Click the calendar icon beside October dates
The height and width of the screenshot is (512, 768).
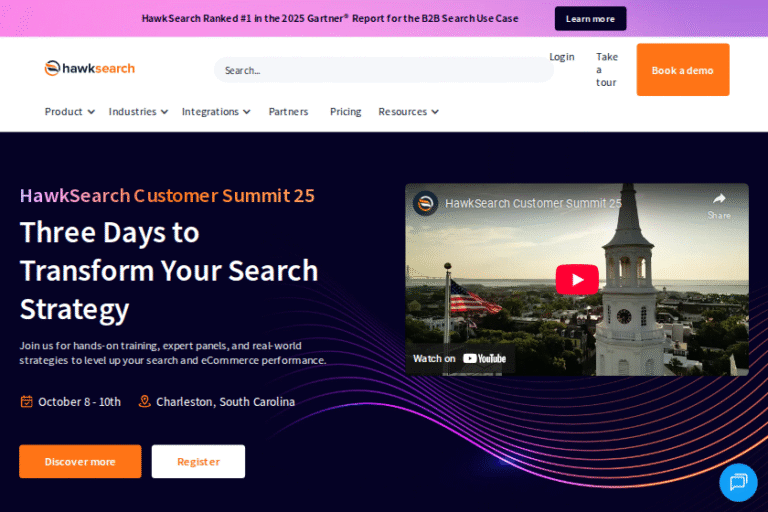pyautogui.click(x=27, y=402)
